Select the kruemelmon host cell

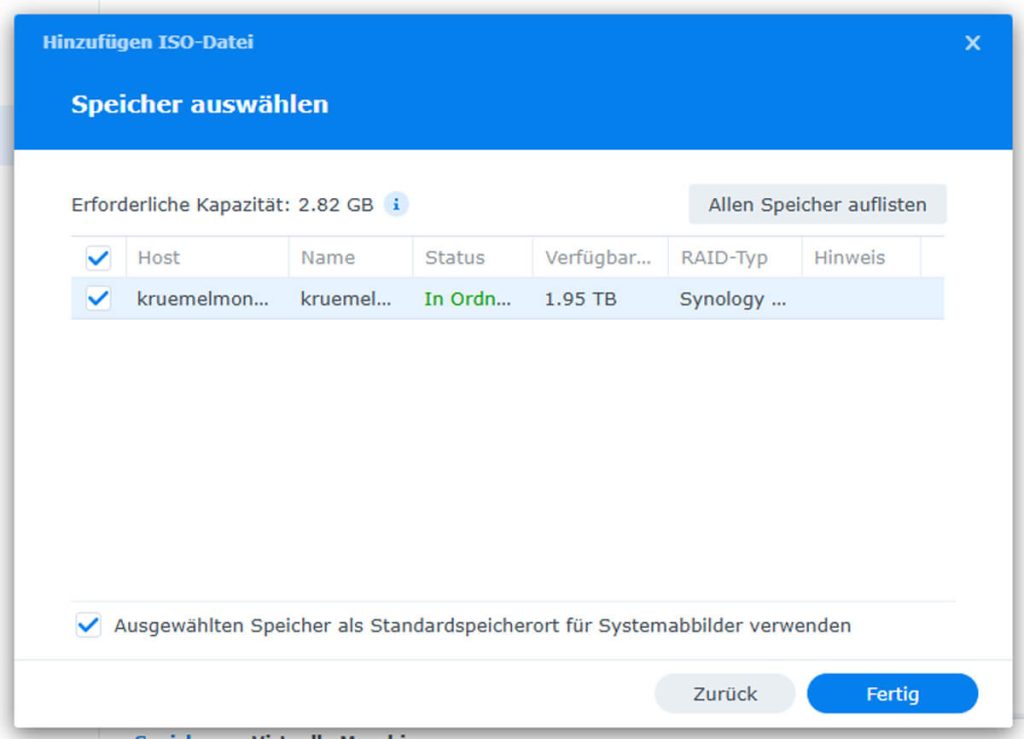203,299
